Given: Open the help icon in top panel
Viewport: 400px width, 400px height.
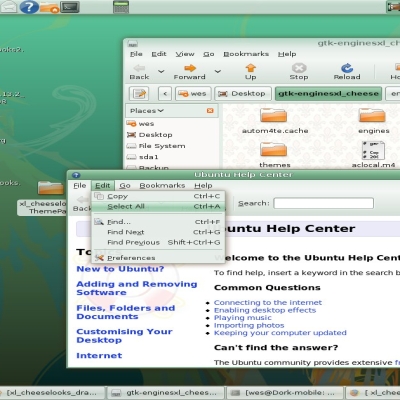Looking at the screenshot, I should (29, 7).
